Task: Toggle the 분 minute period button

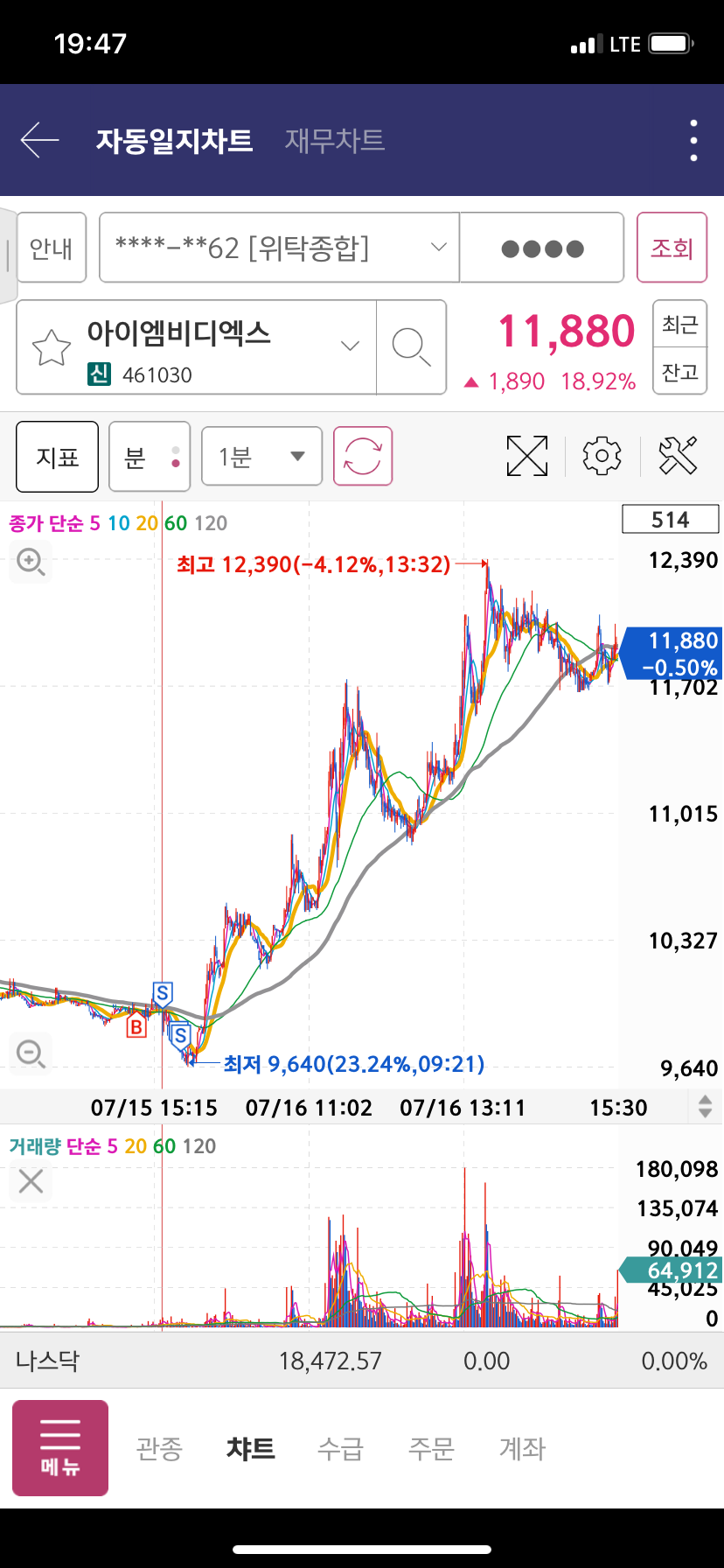Action: [150, 457]
